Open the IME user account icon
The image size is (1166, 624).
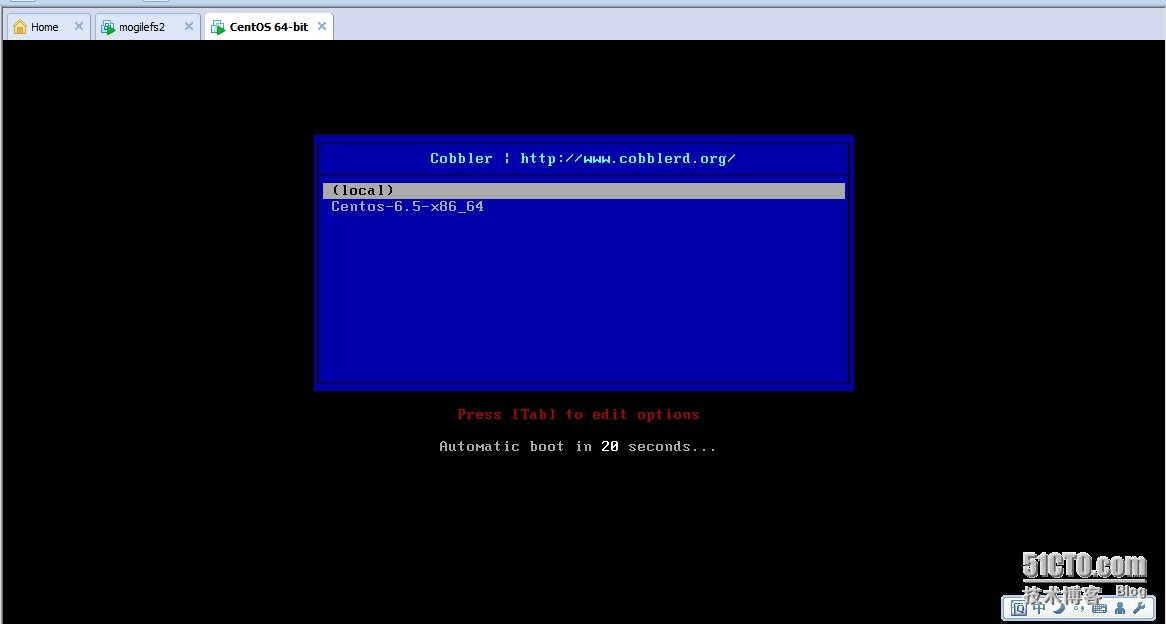pos(1120,608)
